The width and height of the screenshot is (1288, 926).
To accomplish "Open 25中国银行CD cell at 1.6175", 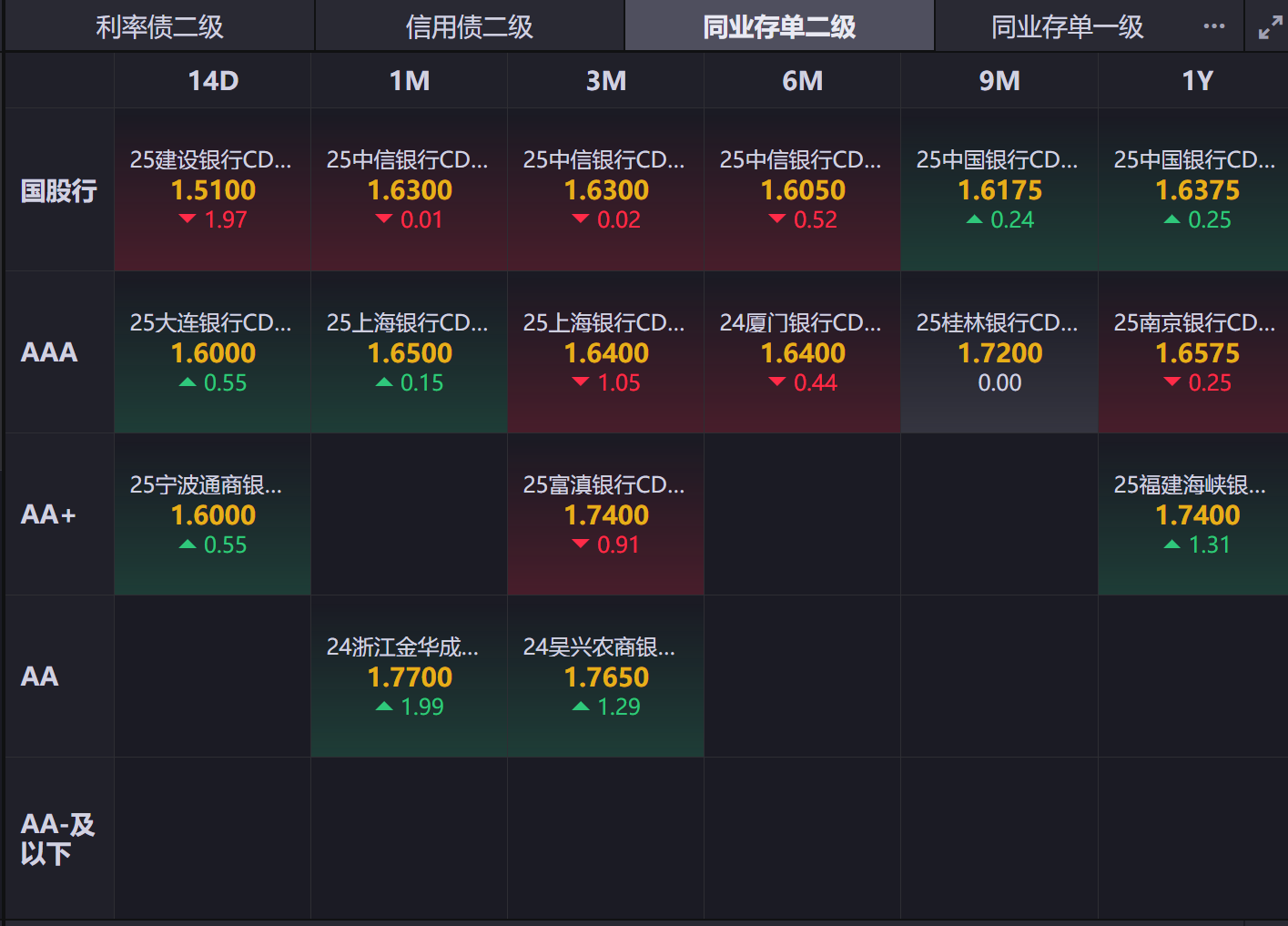I will pos(999,190).
